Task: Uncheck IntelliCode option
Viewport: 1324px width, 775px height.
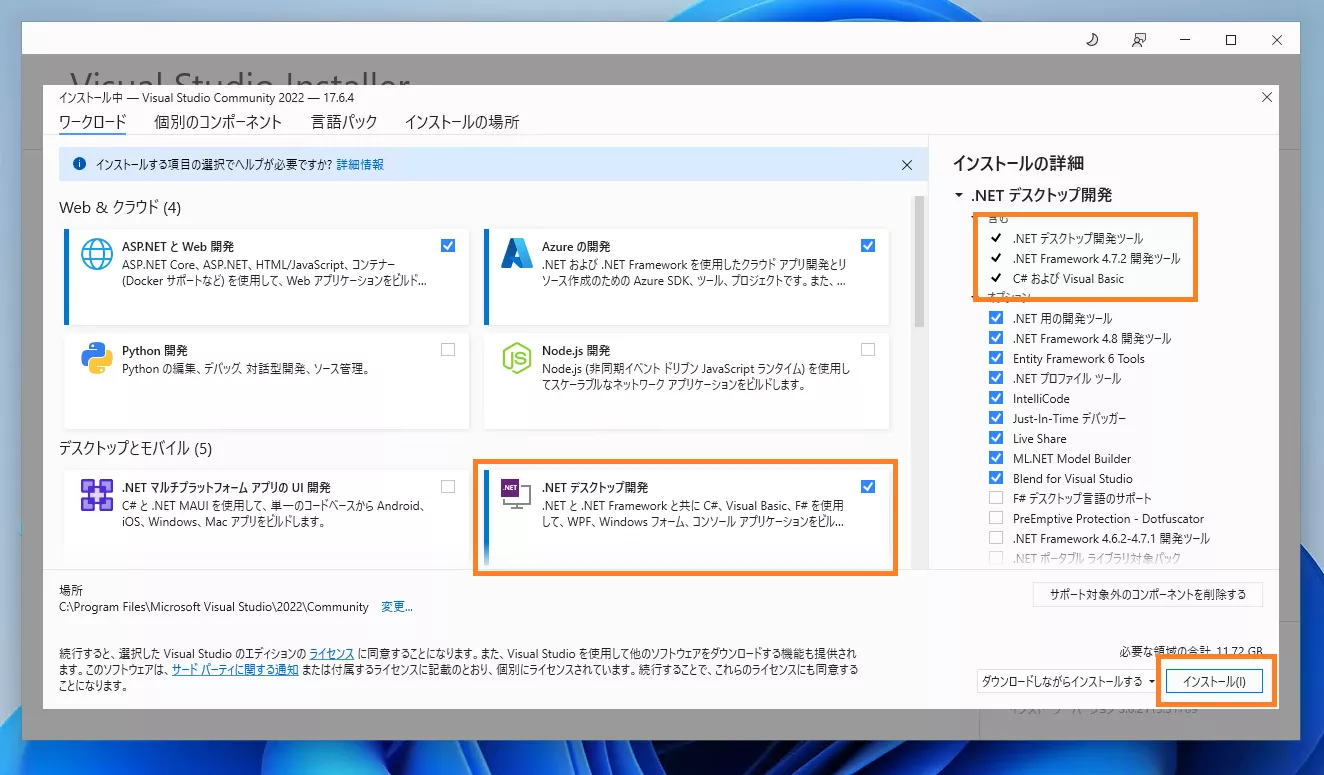Action: (995, 398)
